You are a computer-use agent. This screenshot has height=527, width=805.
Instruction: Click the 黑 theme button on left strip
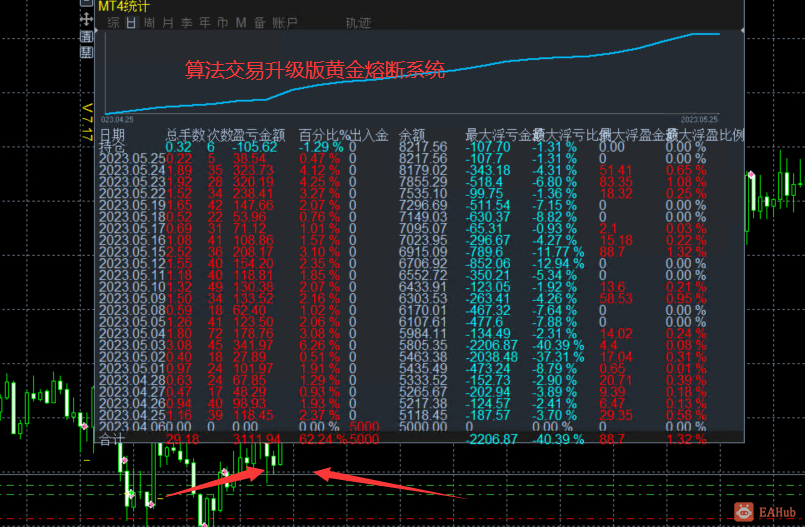pos(86,52)
